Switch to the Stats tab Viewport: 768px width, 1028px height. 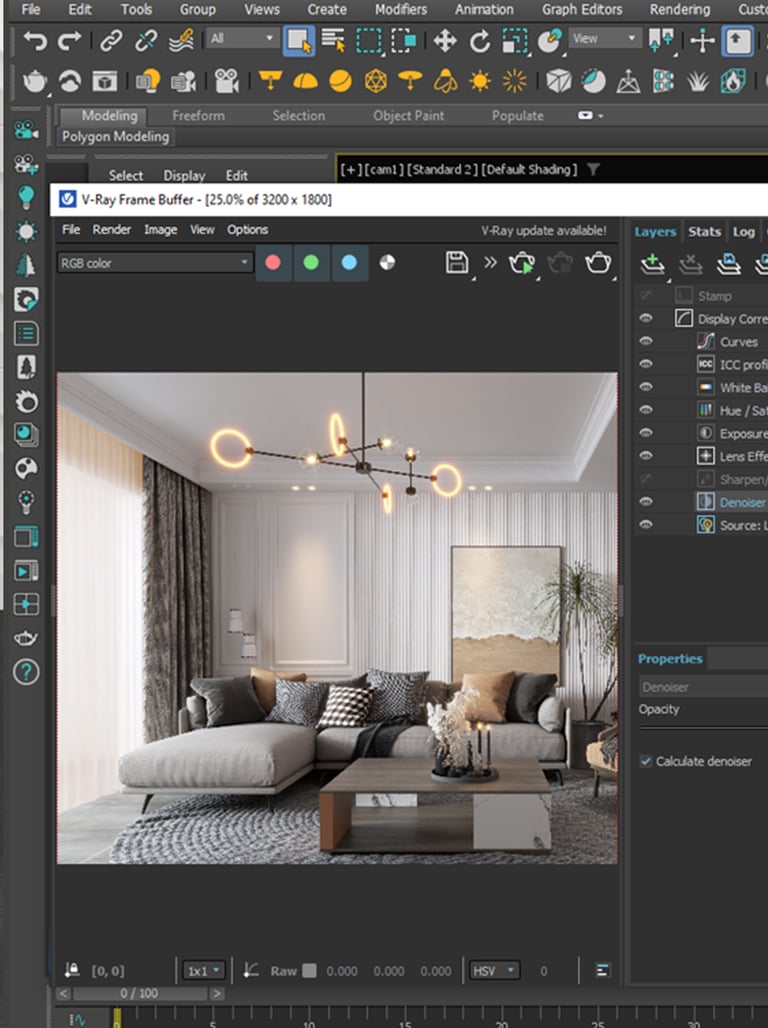click(x=704, y=231)
